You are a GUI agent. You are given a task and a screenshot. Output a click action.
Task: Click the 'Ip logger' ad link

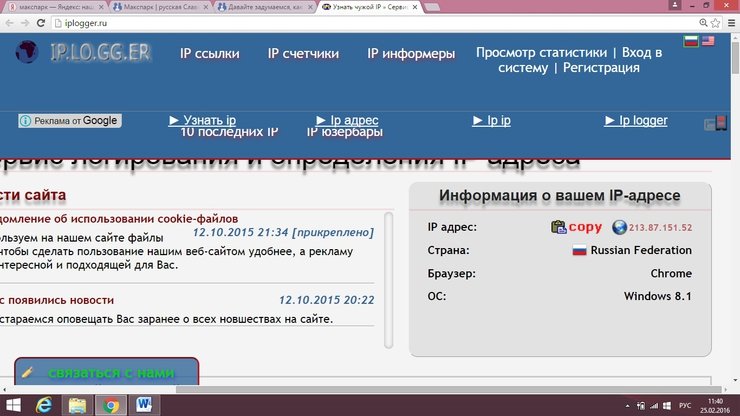[636, 120]
